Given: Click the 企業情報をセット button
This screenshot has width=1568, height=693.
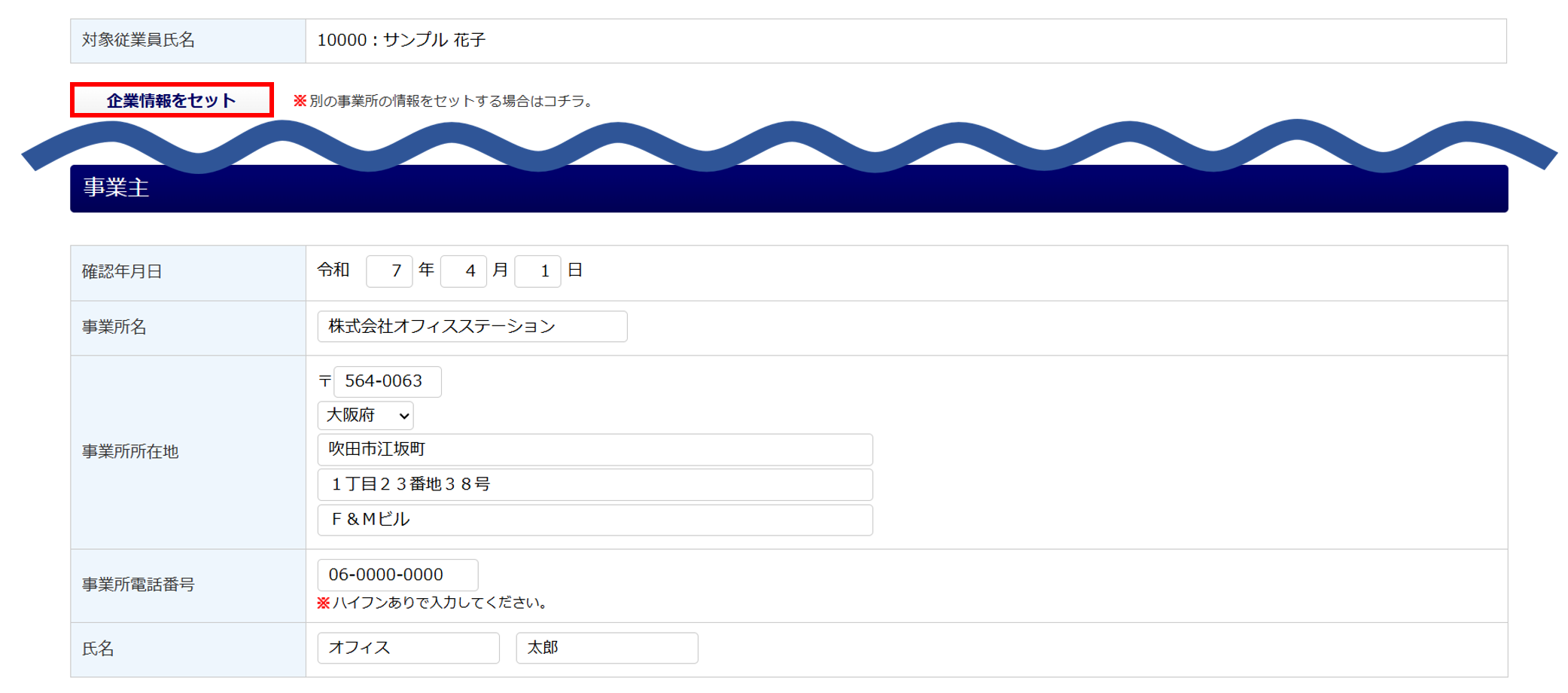Looking at the screenshot, I should point(172,100).
